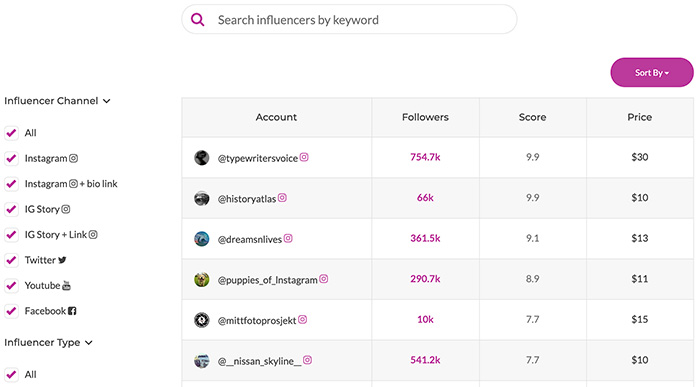Toggle the Instagram channel checkbox

pos(12,158)
